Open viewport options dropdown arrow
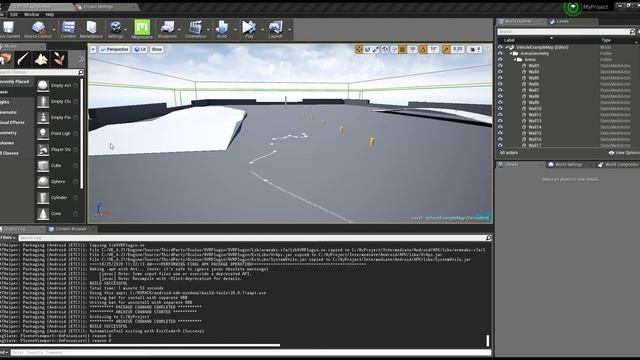640x360 pixels. click(x=93, y=49)
